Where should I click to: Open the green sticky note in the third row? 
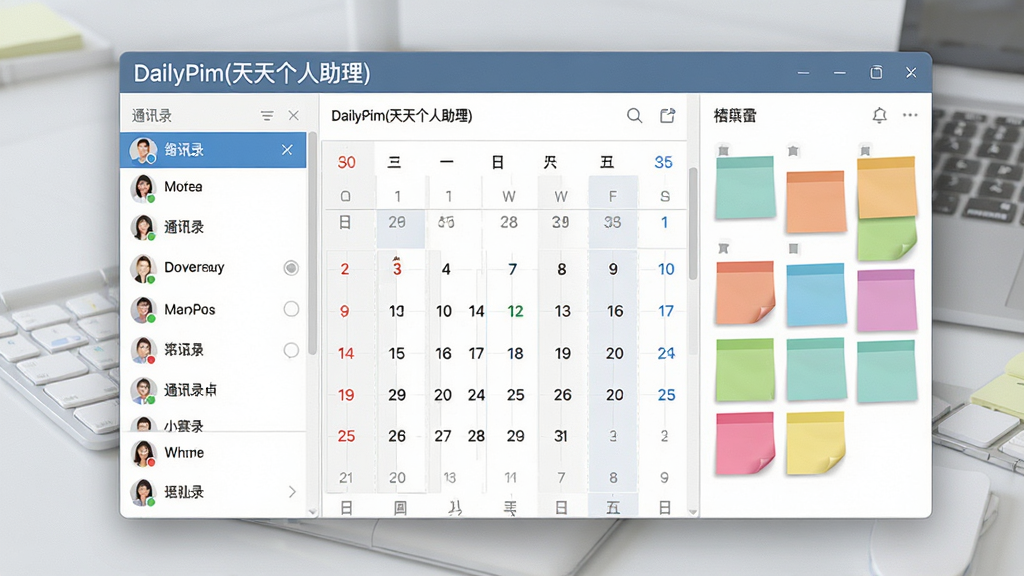[x=745, y=370]
